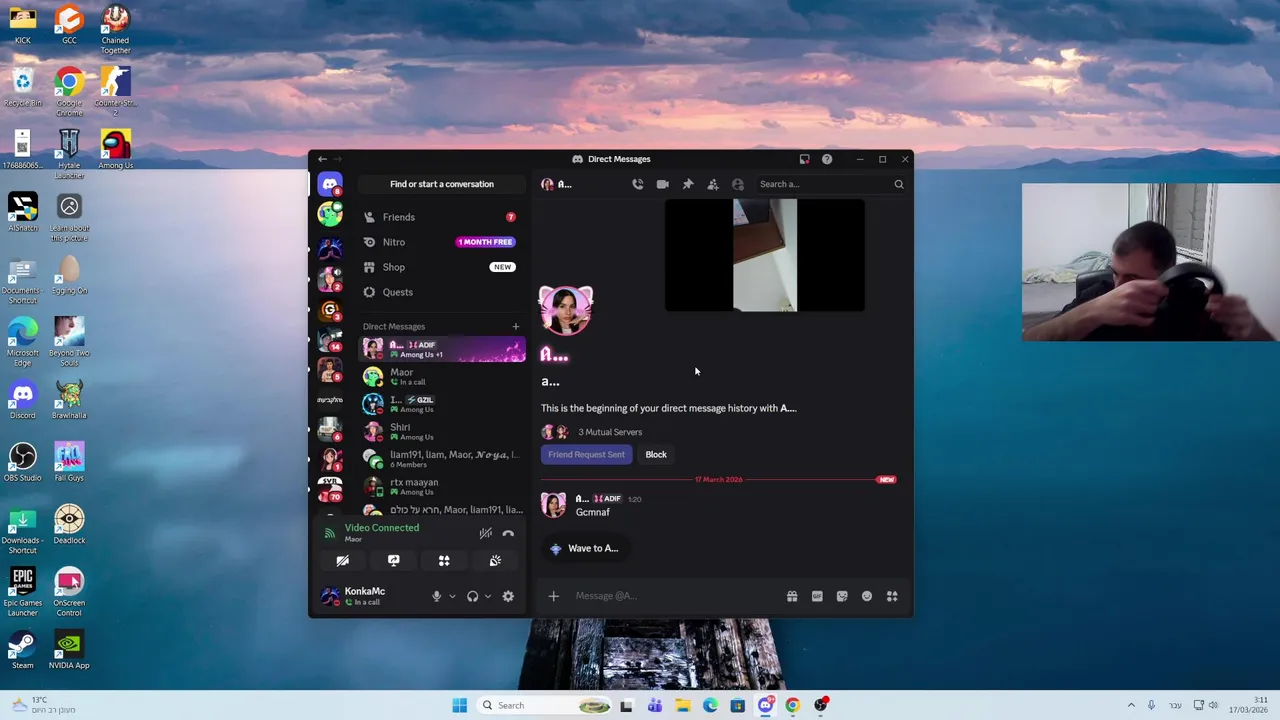Open the green-avatar server below the home icon

330,214
